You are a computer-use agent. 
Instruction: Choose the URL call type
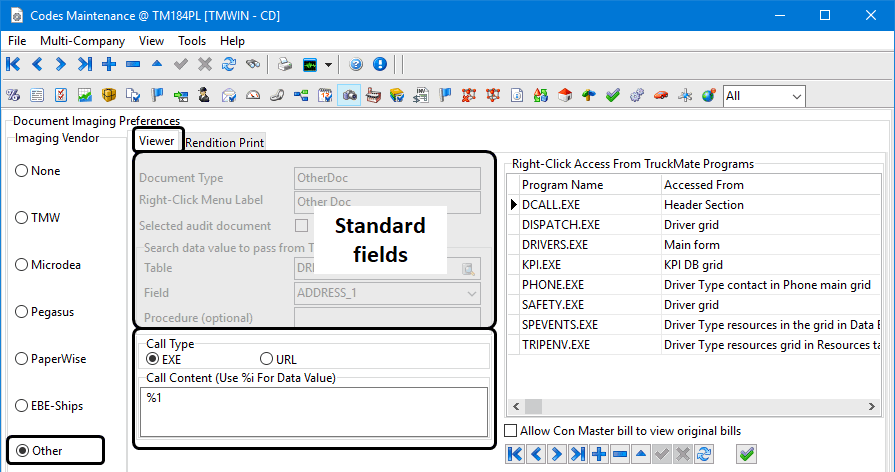click(266, 359)
